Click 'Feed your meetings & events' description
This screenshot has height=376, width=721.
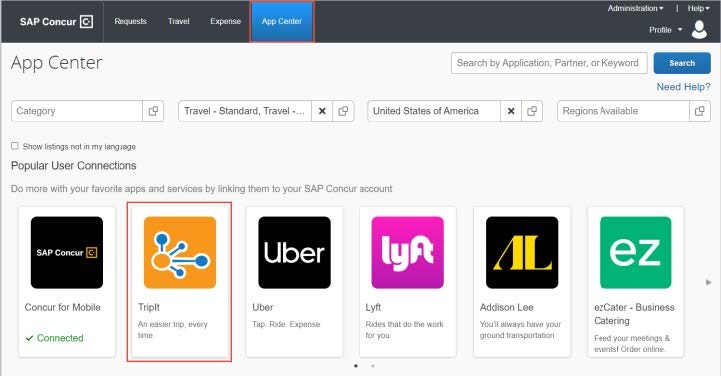tap(632, 343)
